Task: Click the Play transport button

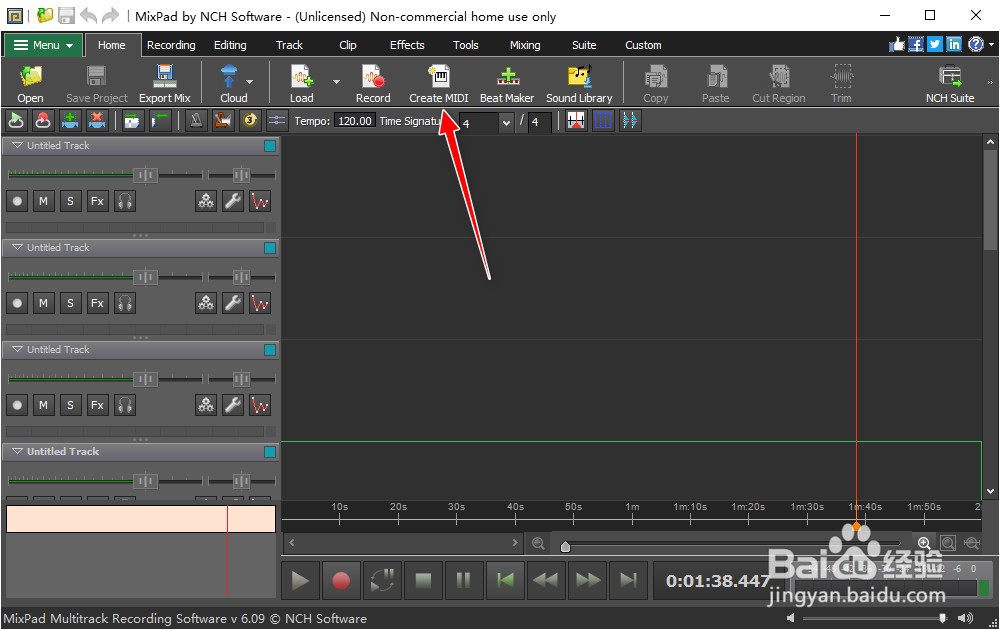Action: click(300, 580)
